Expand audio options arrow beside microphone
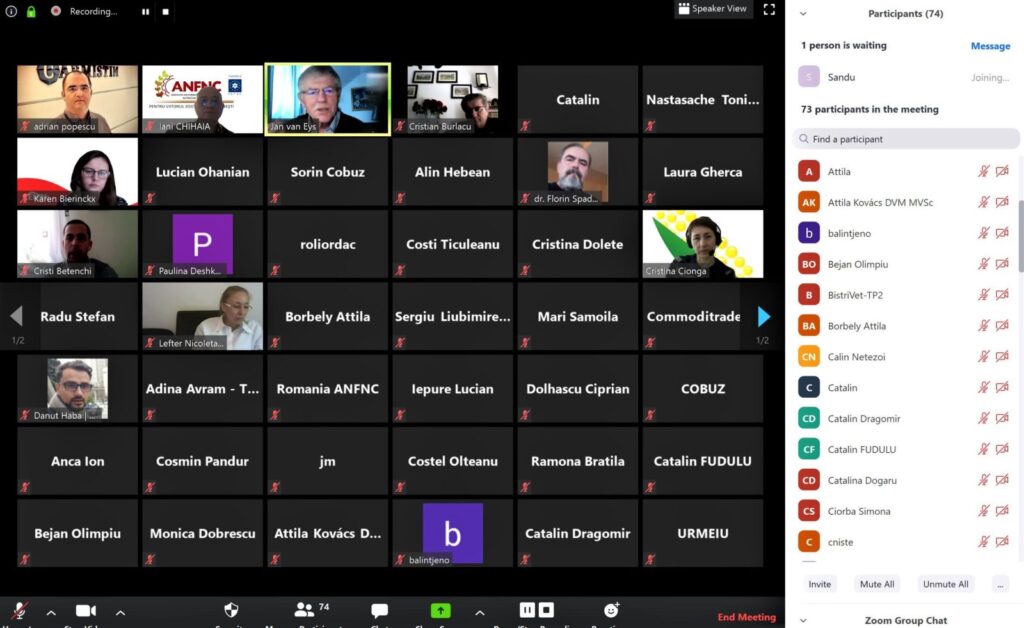This screenshot has height=628, width=1024. click(x=51, y=612)
